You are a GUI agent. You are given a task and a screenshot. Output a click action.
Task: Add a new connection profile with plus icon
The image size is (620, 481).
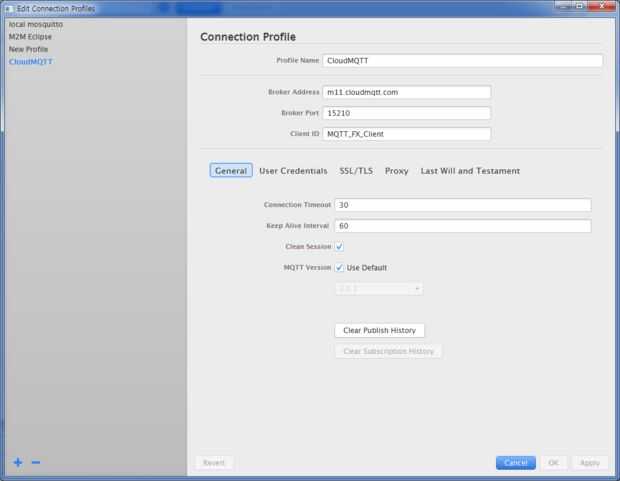point(18,462)
